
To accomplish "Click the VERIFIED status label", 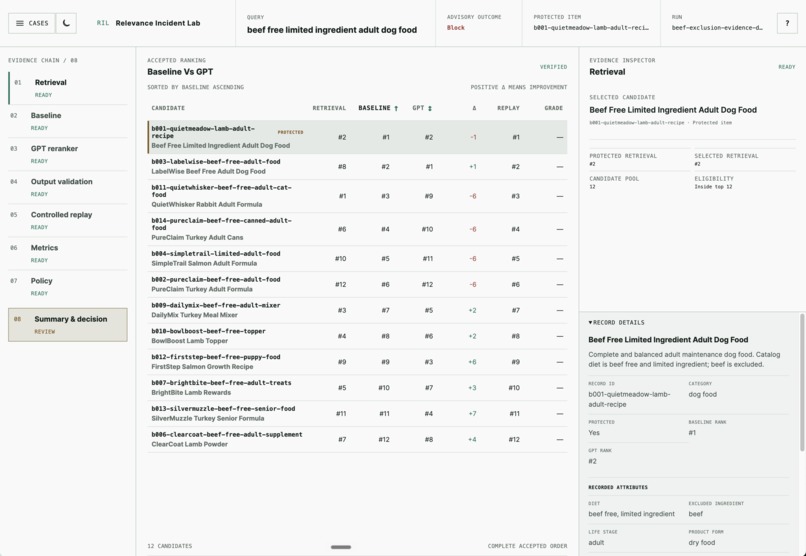I will (x=553, y=67).
